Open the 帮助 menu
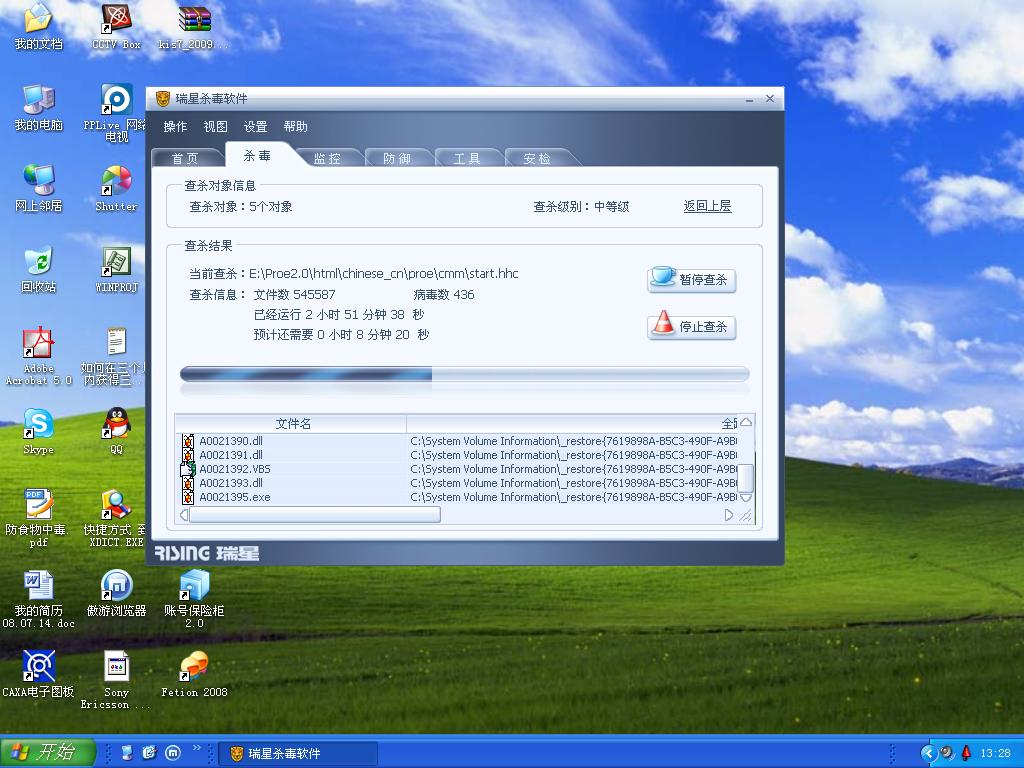The width and height of the screenshot is (1024, 768). [x=295, y=127]
